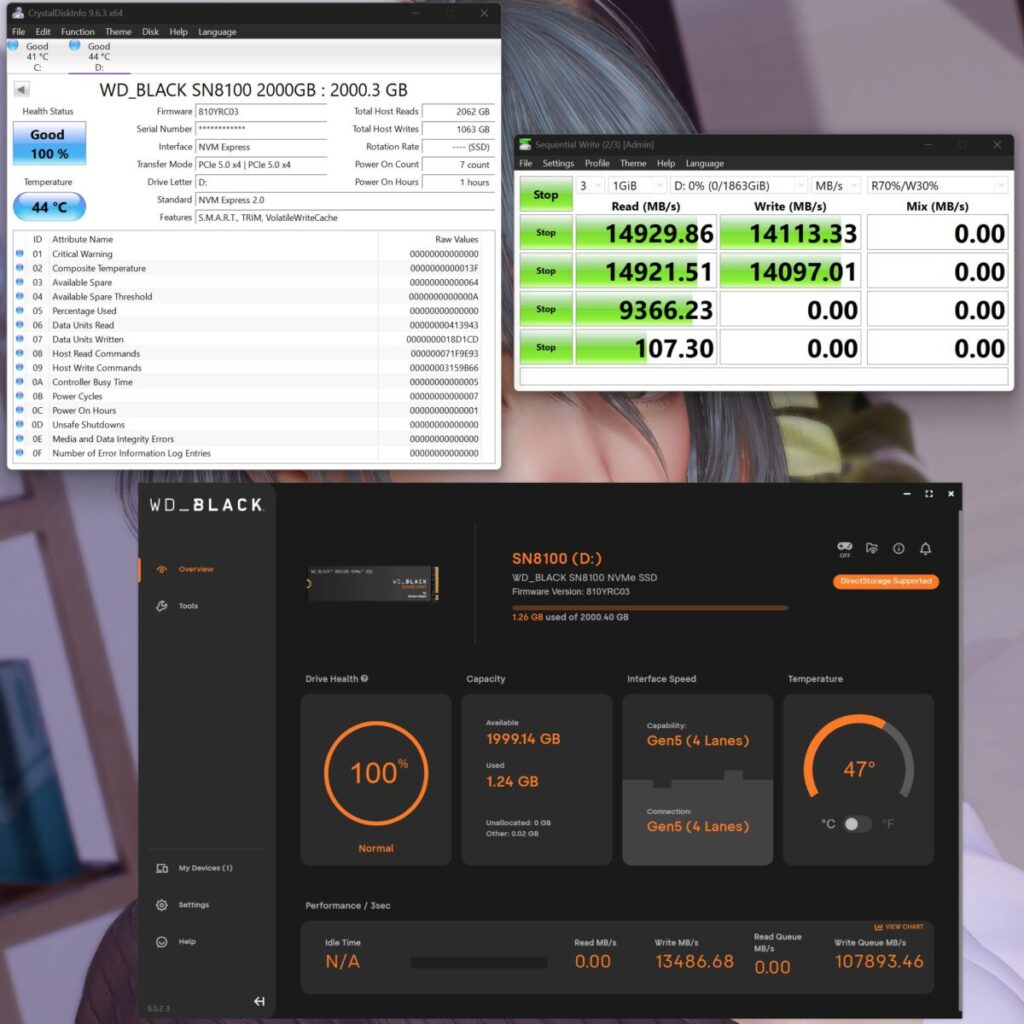Click the 44 °C temperature button
Image resolution: width=1024 pixels, height=1024 pixels.
(x=49, y=207)
